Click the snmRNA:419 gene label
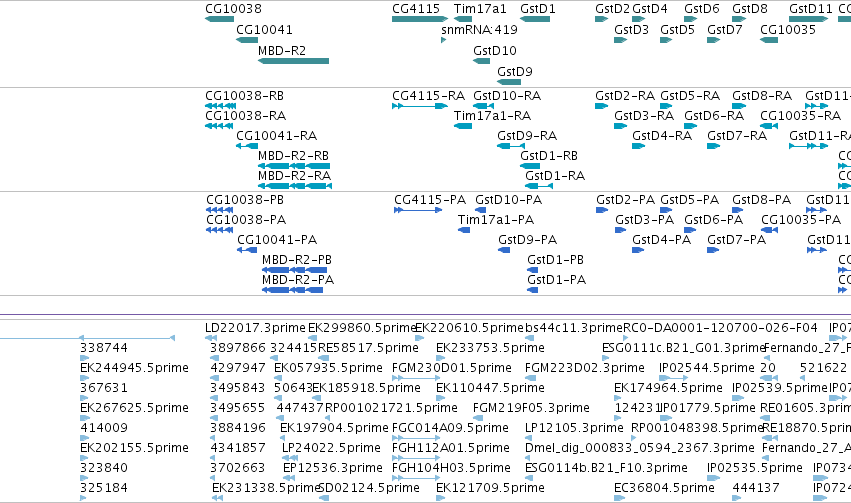Viewport: 851px width, 503px height. pos(479,30)
